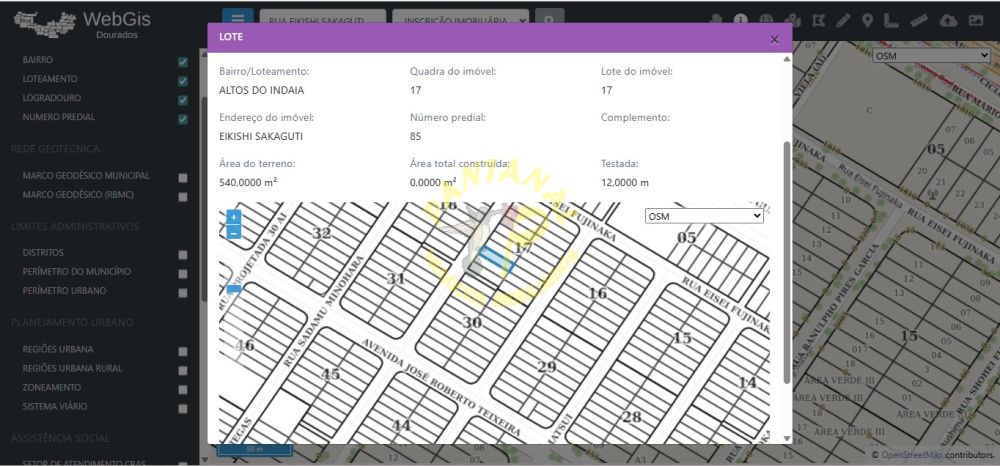Screen dimensions: 1000x466
Task: Choose the location pin marker tool
Action: pos(867,20)
